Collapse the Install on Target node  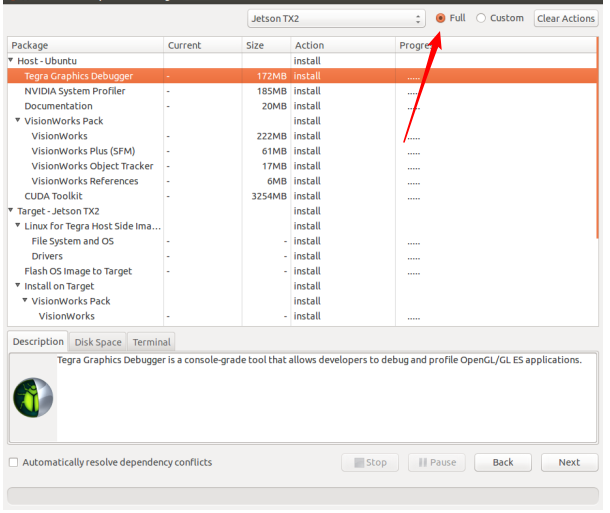pyautogui.click(x=18, y=285)
